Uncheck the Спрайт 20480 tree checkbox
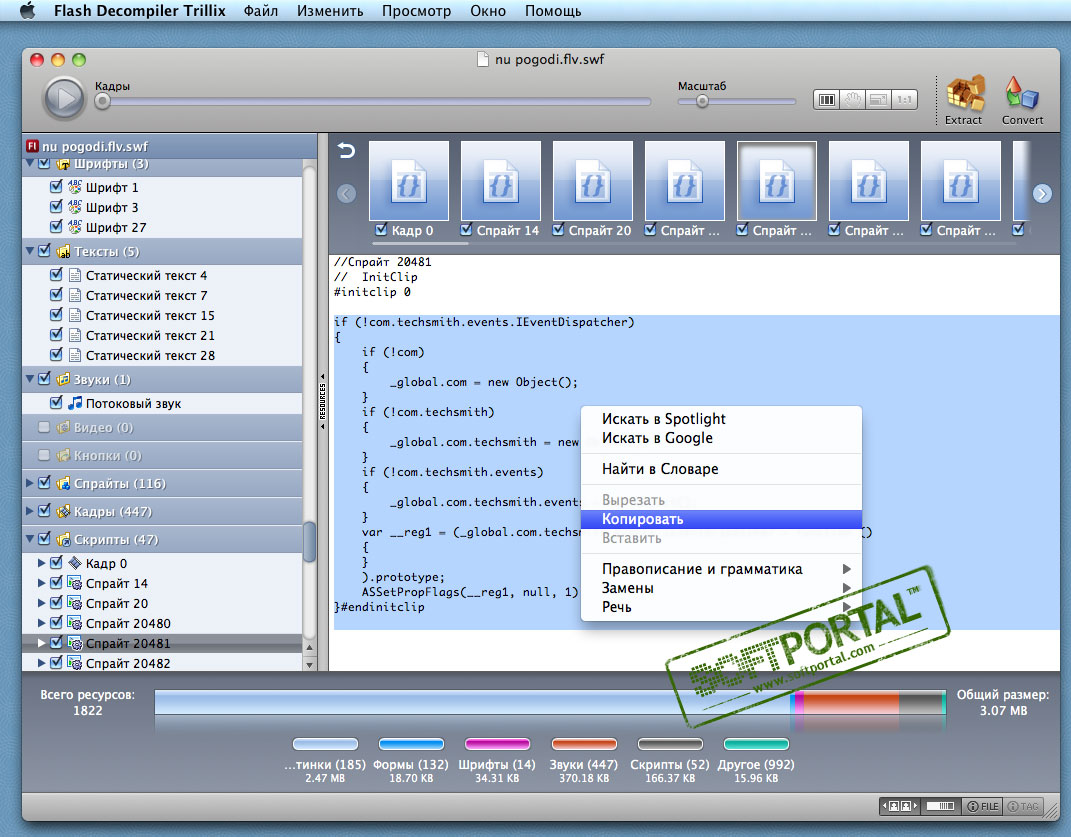Screen dimensions: 1071x837 pos(57,622)
